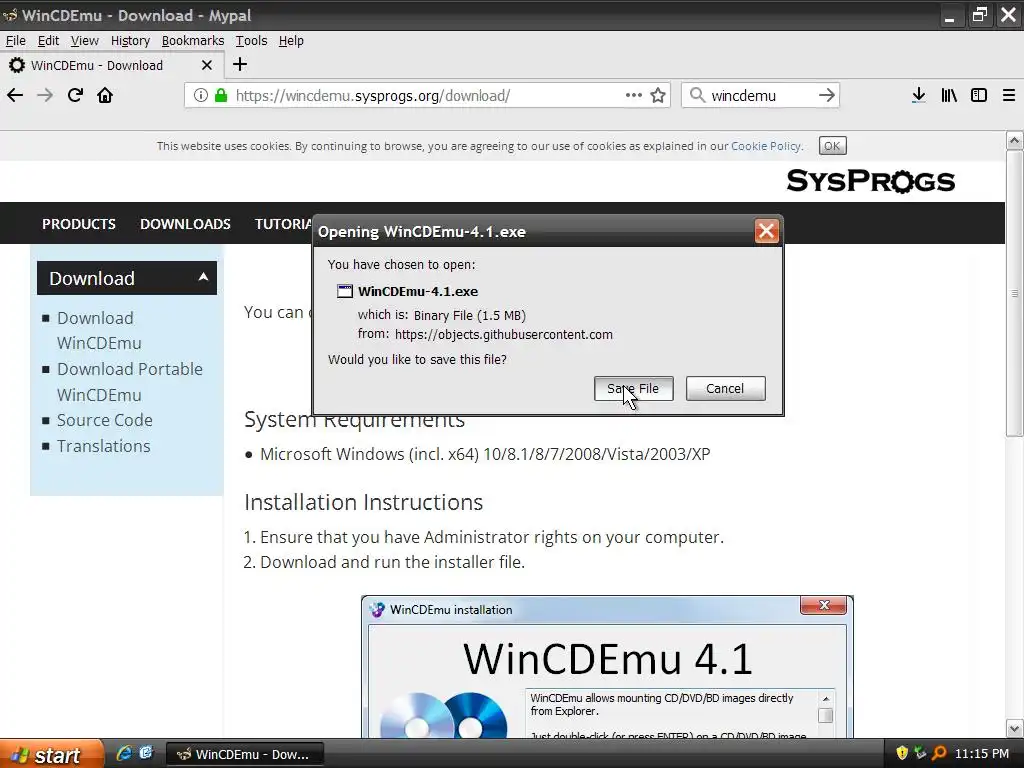Screen dimensions: 1024x768
Task: Open the PRODUCTS navigation item
Action: pos(79,224)
